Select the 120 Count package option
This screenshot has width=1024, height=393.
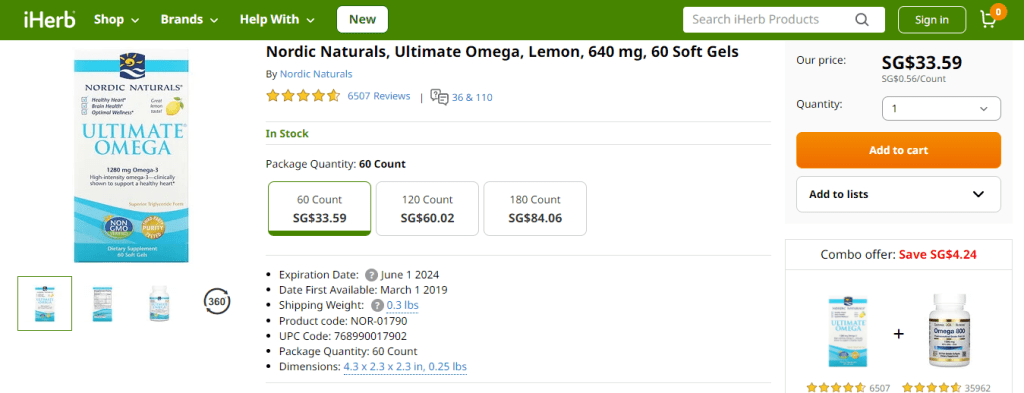427,208
